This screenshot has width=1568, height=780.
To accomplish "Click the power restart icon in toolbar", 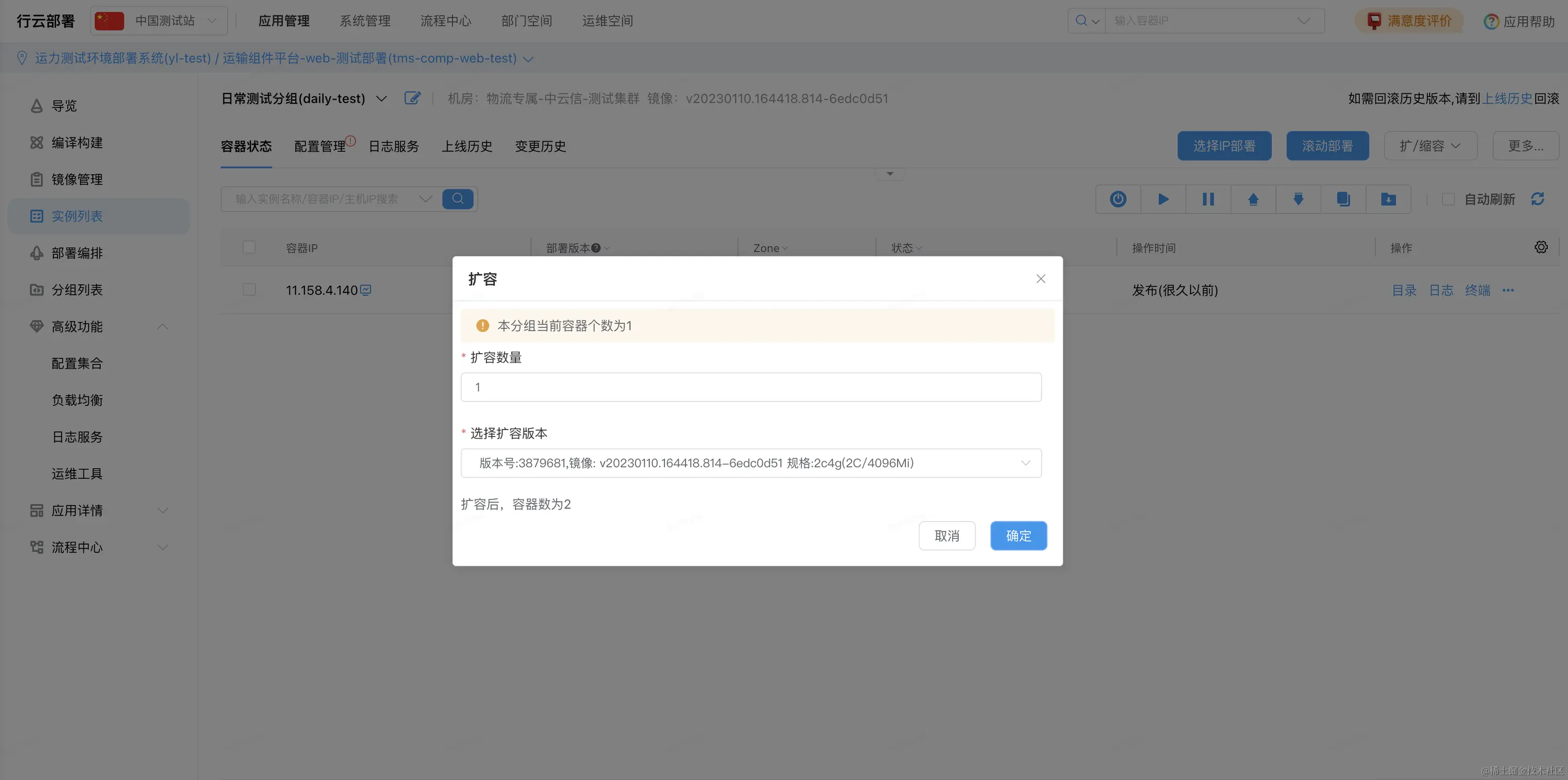I will coord(1117,199).
